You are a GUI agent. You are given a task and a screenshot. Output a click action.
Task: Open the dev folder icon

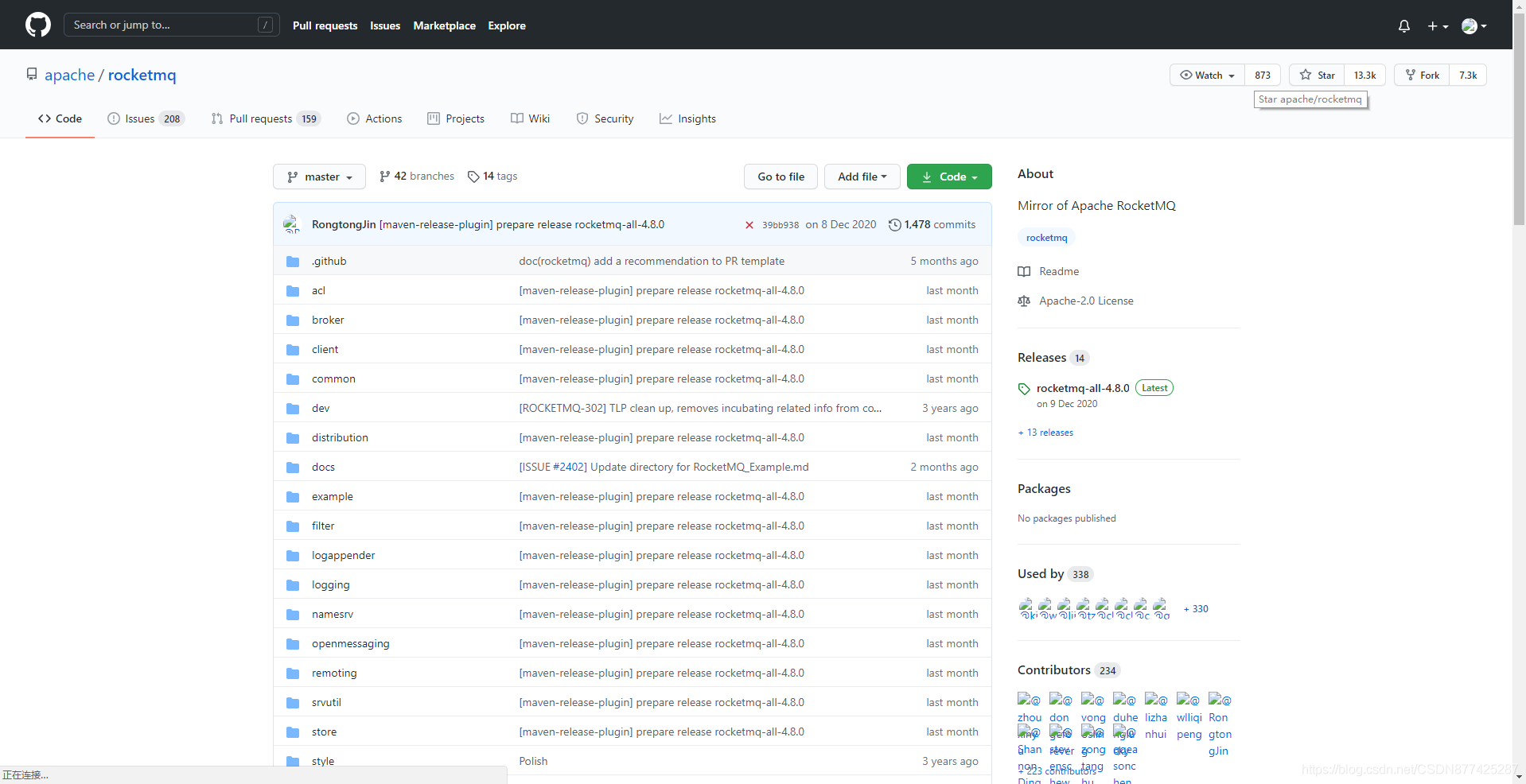click(293, 409)
